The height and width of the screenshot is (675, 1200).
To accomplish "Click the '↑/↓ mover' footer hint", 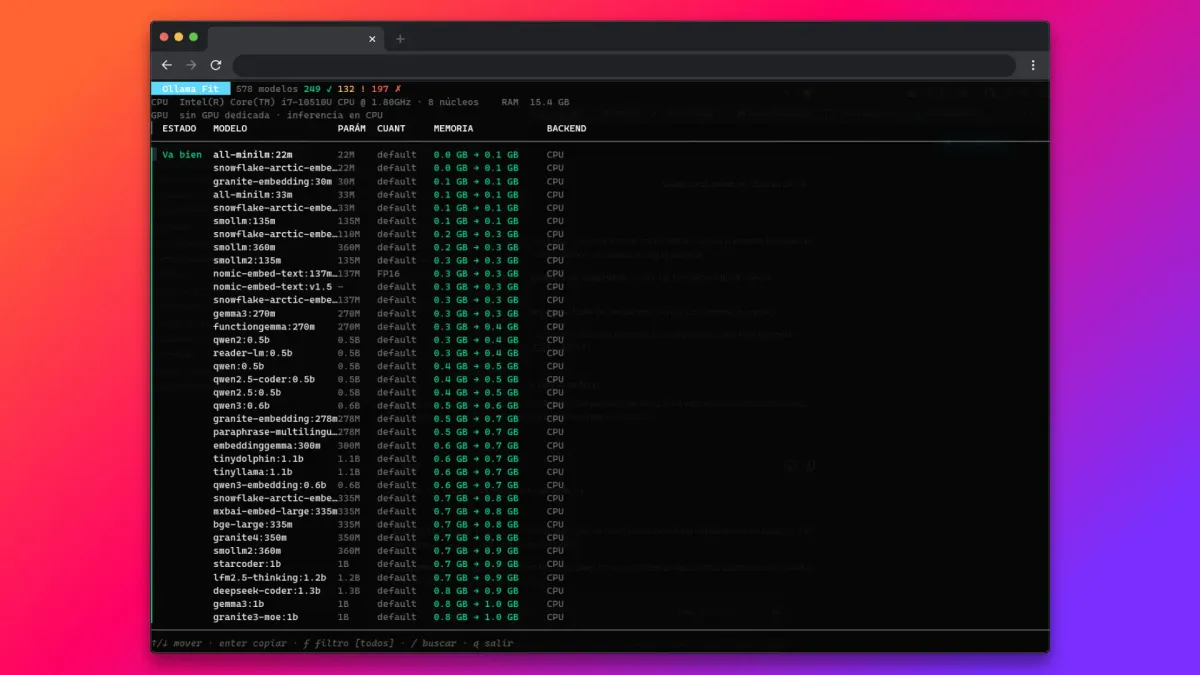I will [176, 643].
